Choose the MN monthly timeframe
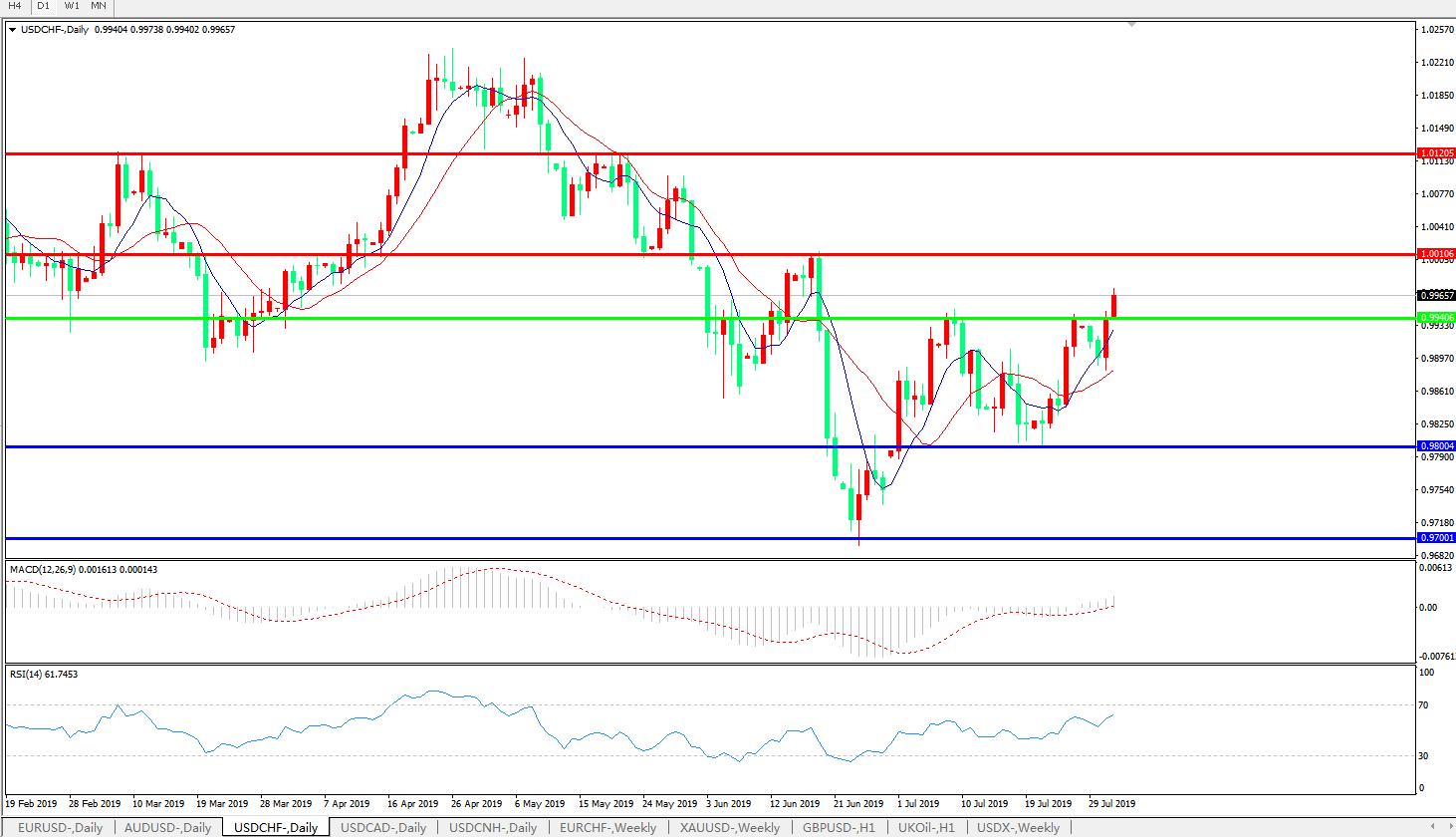This screenshot has width=1456, height=837. [x=99, y=6]
